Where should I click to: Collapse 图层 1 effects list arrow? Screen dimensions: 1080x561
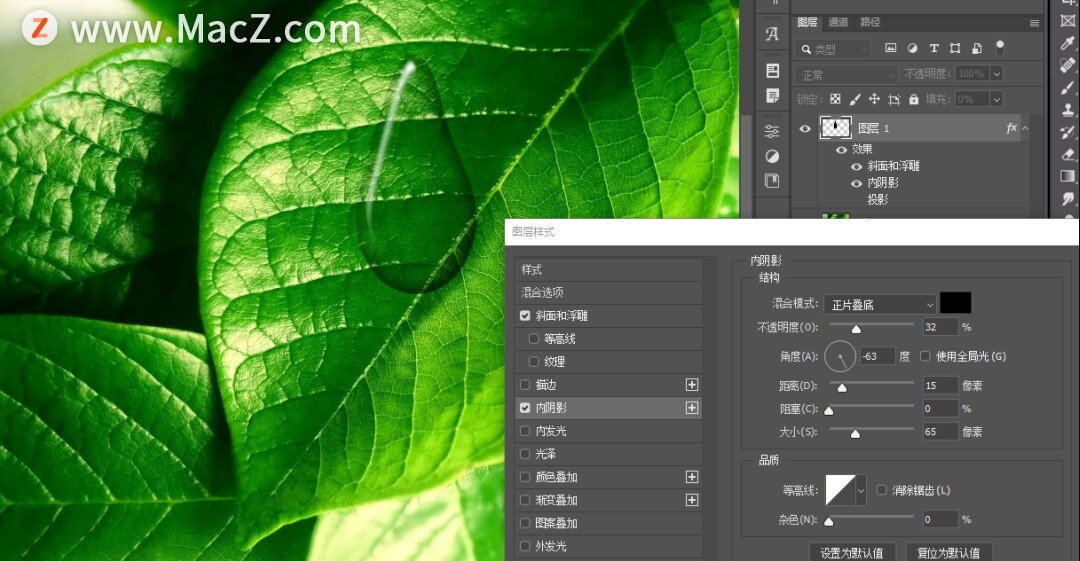pyautogui.click(x=1025, y=128)
